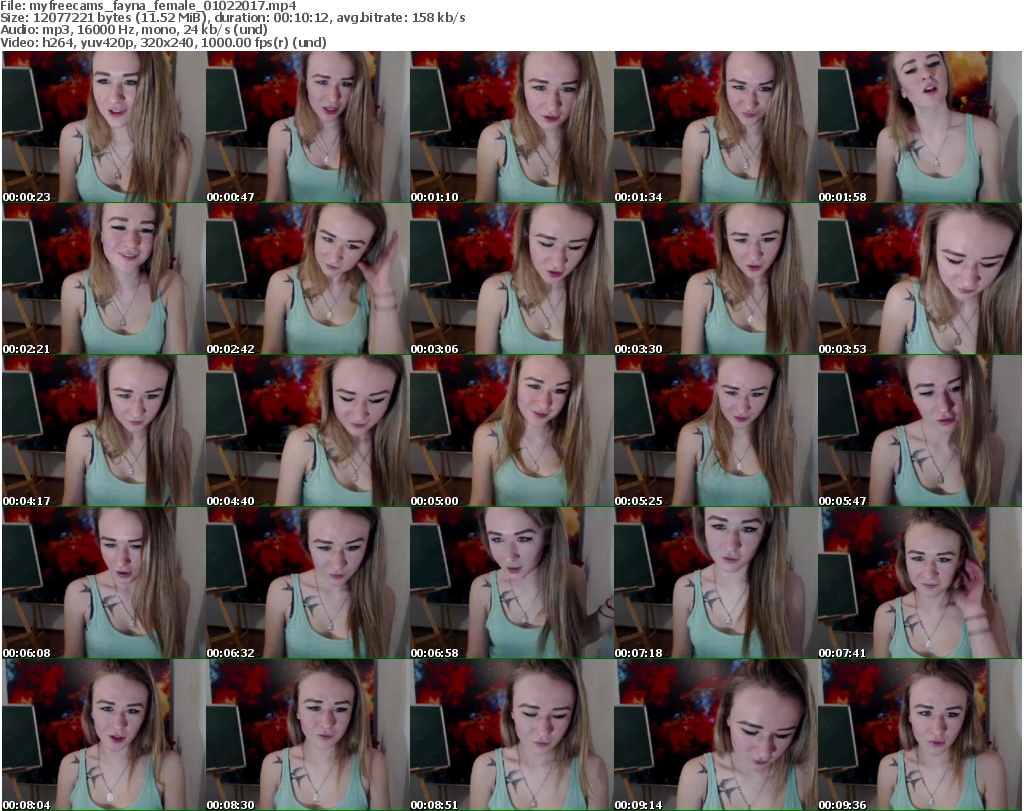Click the frame stamped 00:02:42
This screenshot has height=811, width=1024.
pos(308,279)
